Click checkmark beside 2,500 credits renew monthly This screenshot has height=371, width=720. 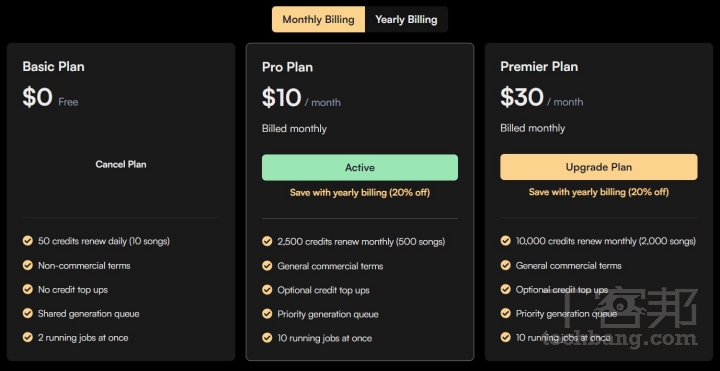pyautogui.click(x=267, y=241)
